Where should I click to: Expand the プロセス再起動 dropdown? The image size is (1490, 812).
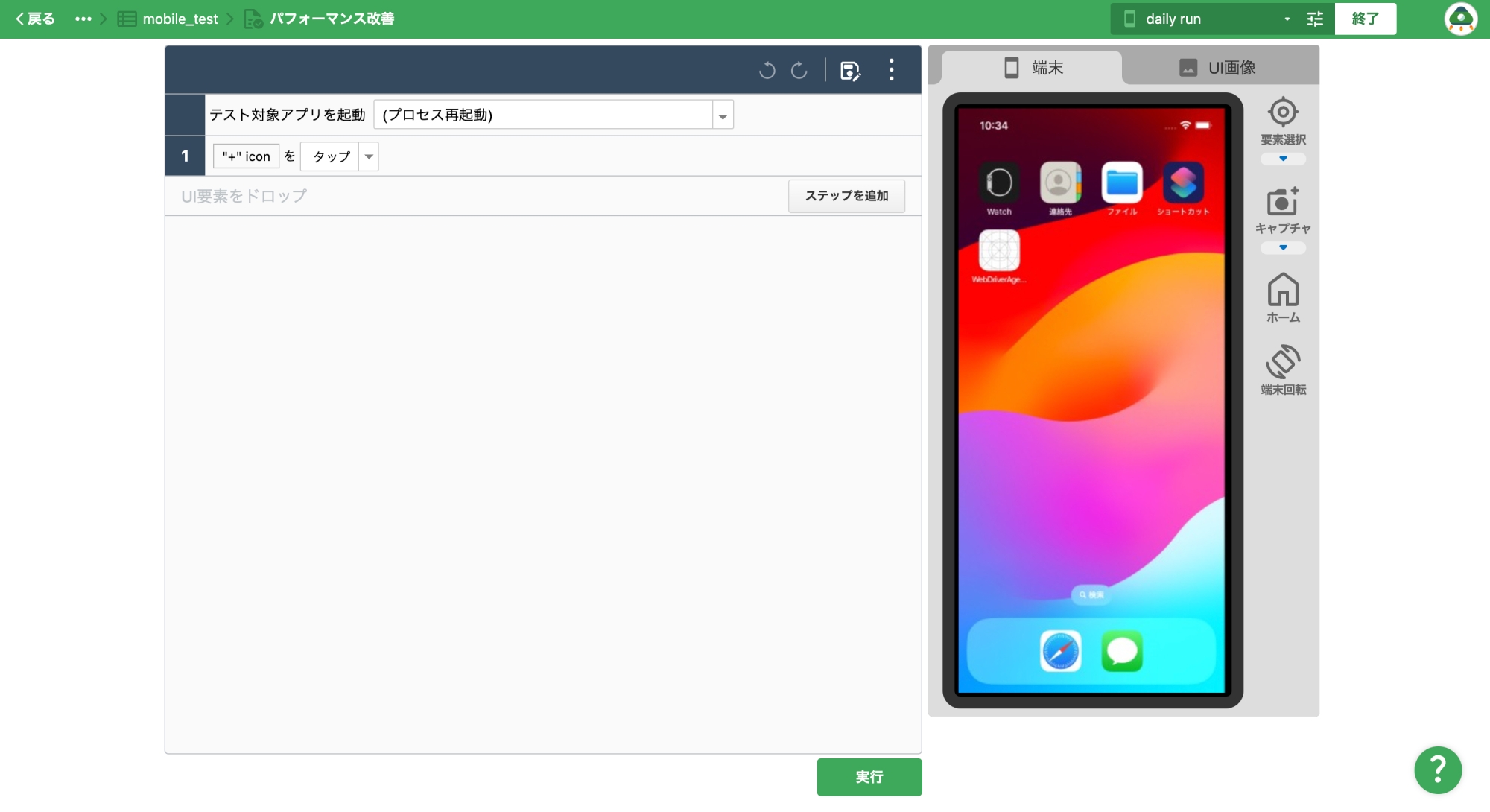point(723,115)
